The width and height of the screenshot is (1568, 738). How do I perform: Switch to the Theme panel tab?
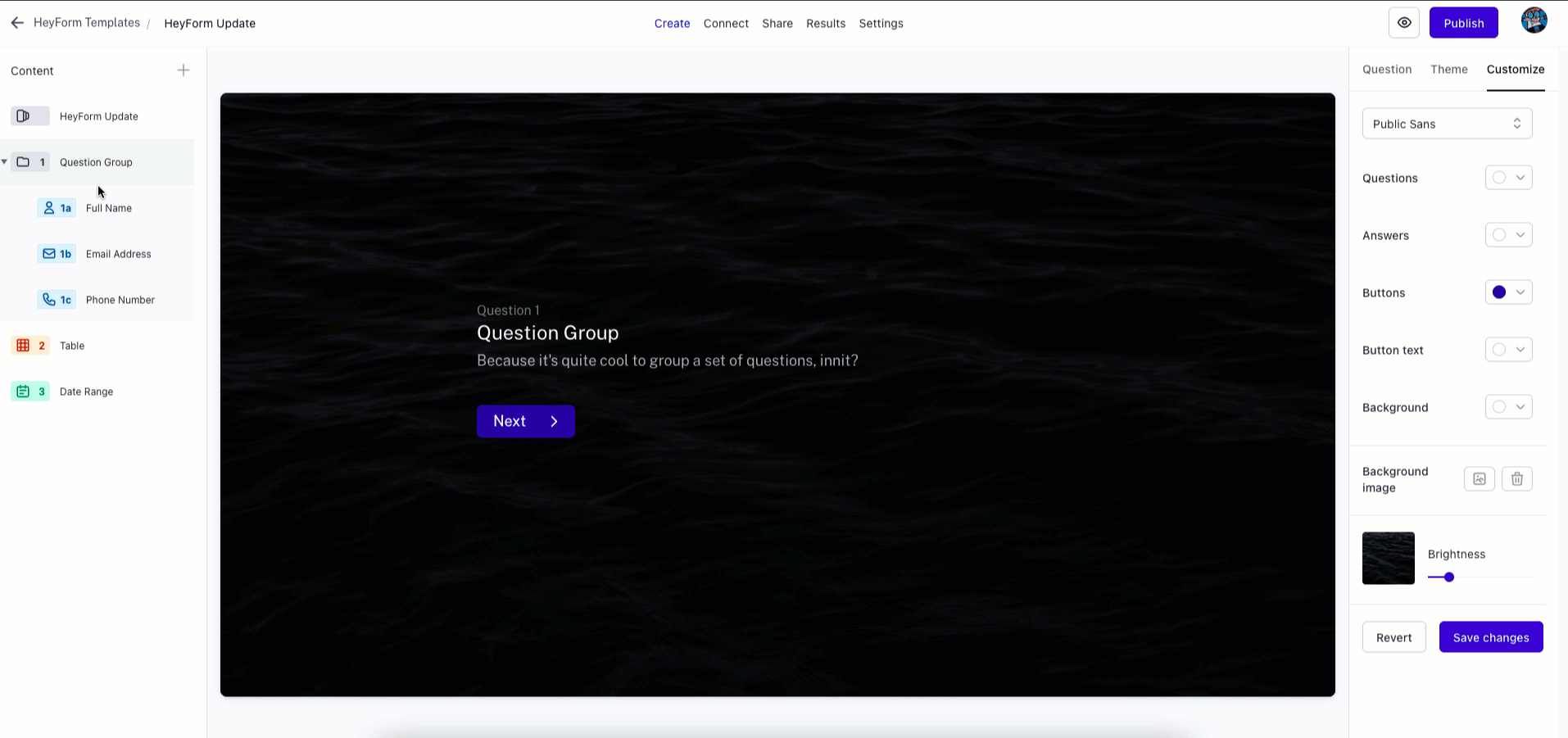[x=1449, y=70]
